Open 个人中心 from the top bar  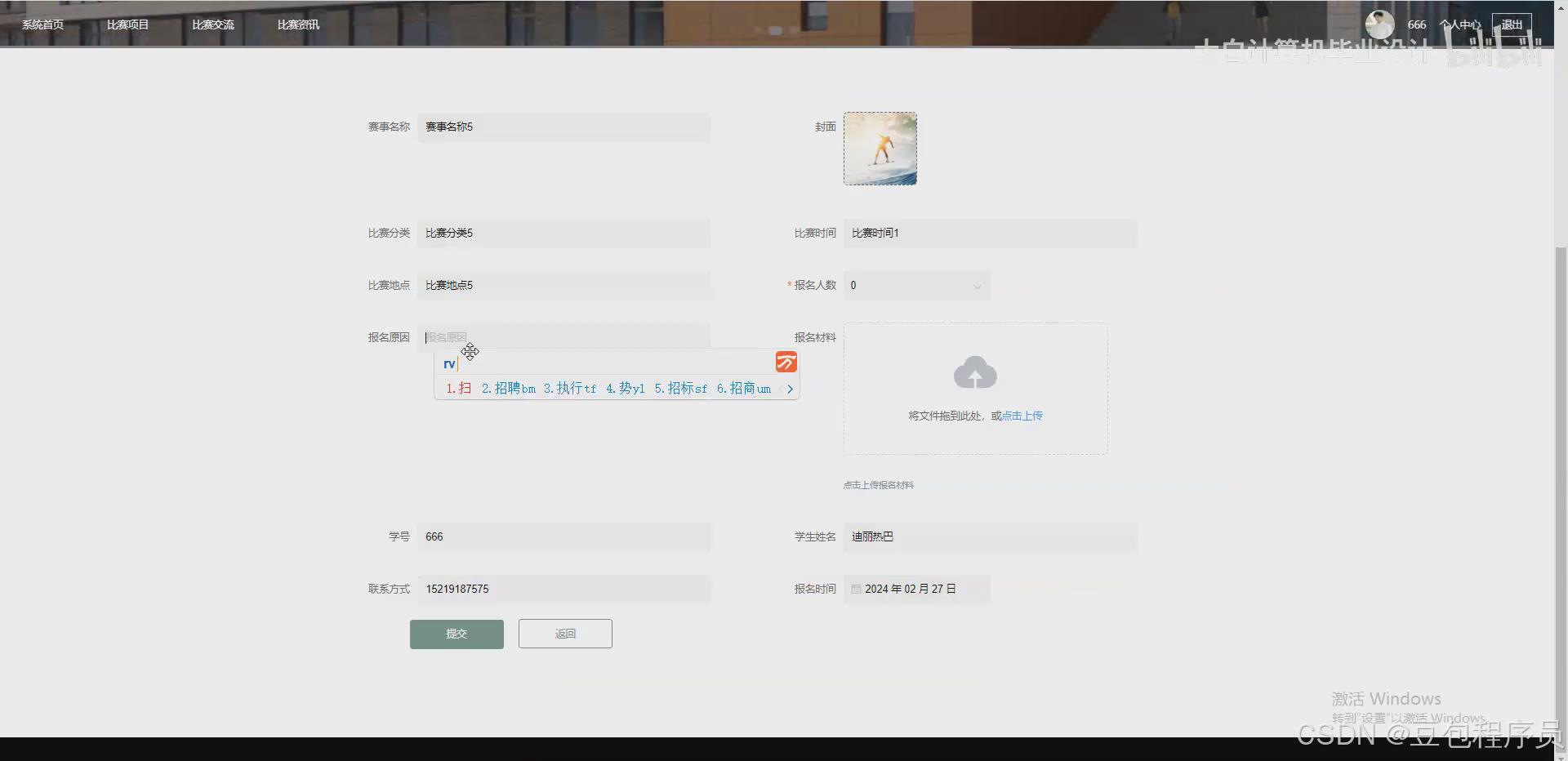click(1460, 24)
